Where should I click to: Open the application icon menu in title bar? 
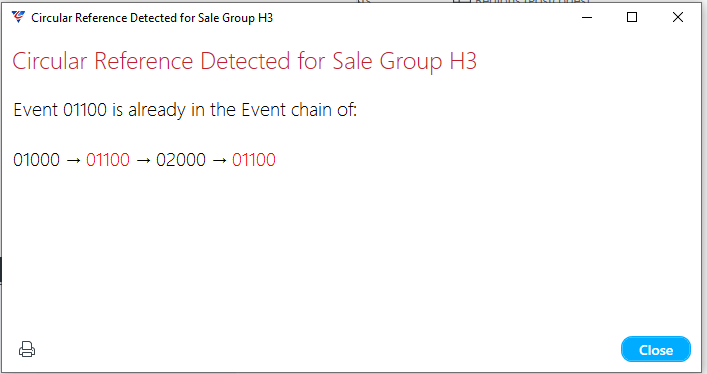point(18,17)
